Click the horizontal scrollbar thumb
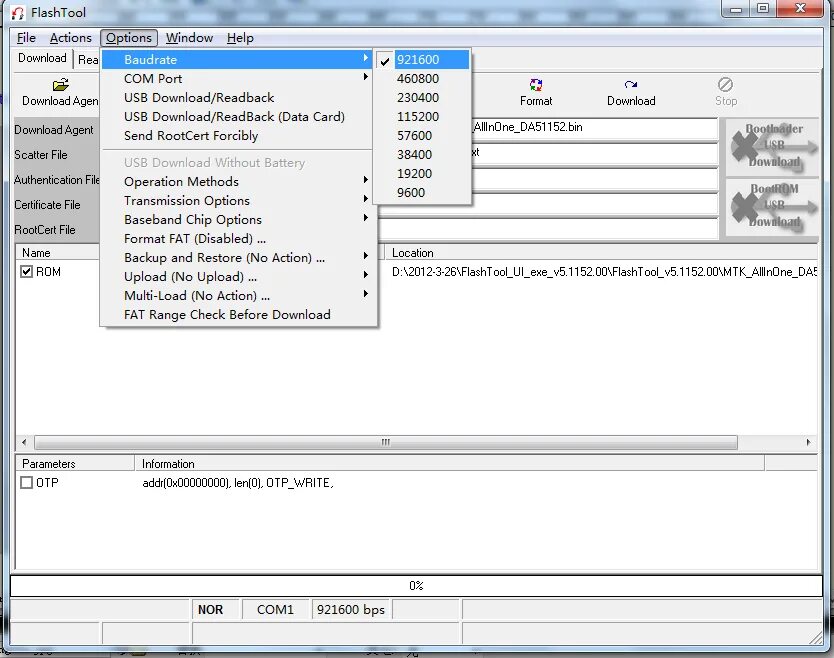Screen dimensions: 834x658 [x=386, y=442]
